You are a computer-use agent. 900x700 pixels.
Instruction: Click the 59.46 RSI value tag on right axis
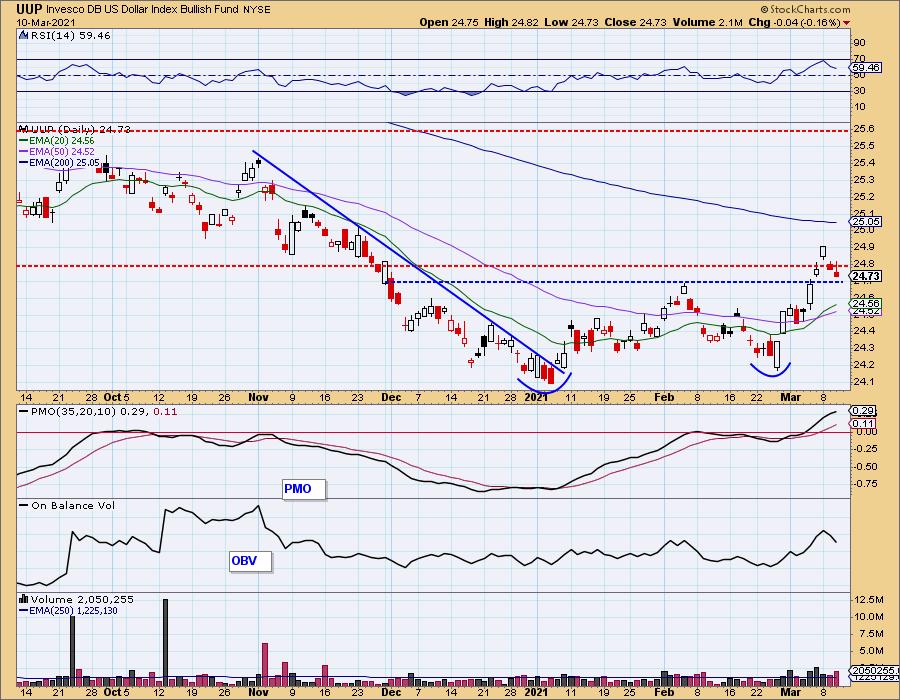coord(866,68)
